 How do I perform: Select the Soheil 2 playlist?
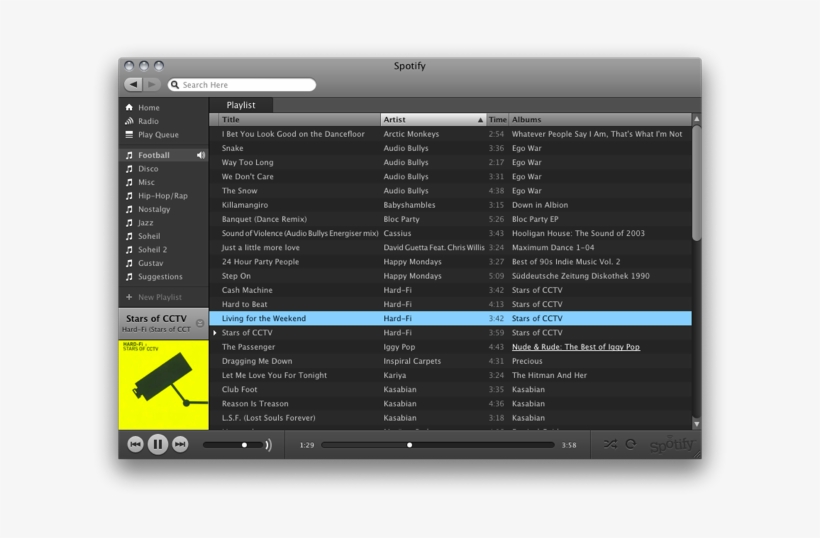tap(163, 249)
